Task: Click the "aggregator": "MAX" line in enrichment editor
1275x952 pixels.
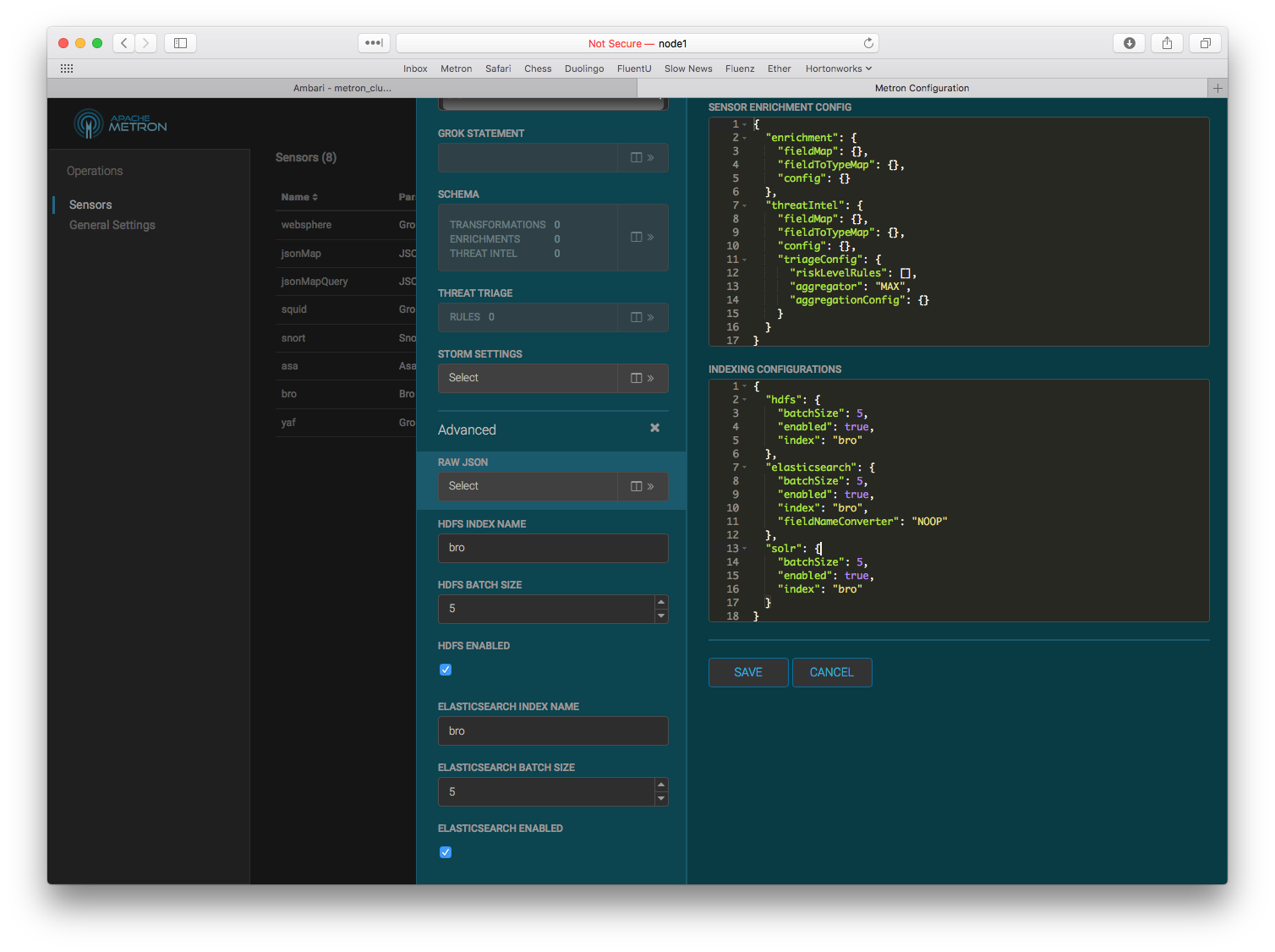Action: tap(850, 287)
